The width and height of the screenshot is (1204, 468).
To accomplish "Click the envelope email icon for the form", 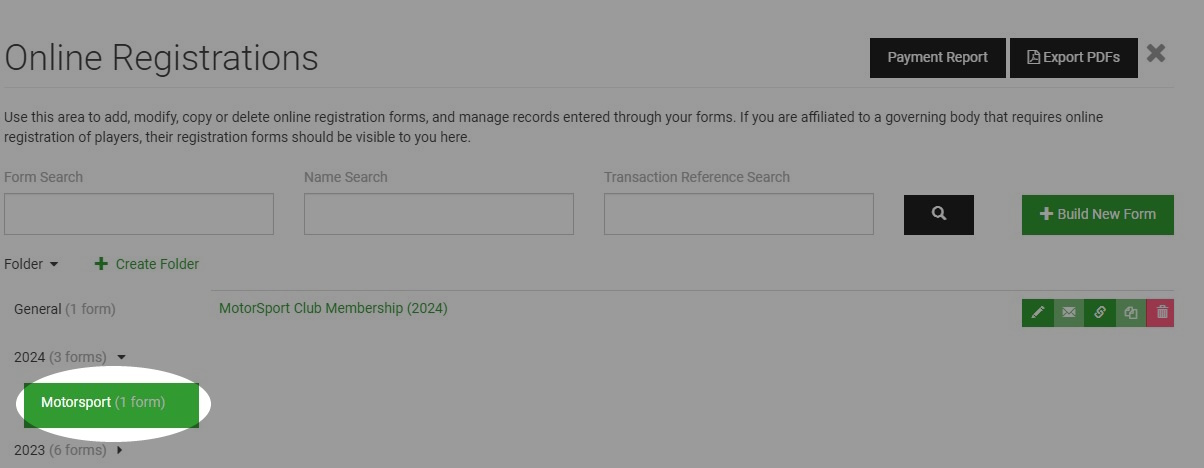I will pyautogui.click(x=1069, y=313).
